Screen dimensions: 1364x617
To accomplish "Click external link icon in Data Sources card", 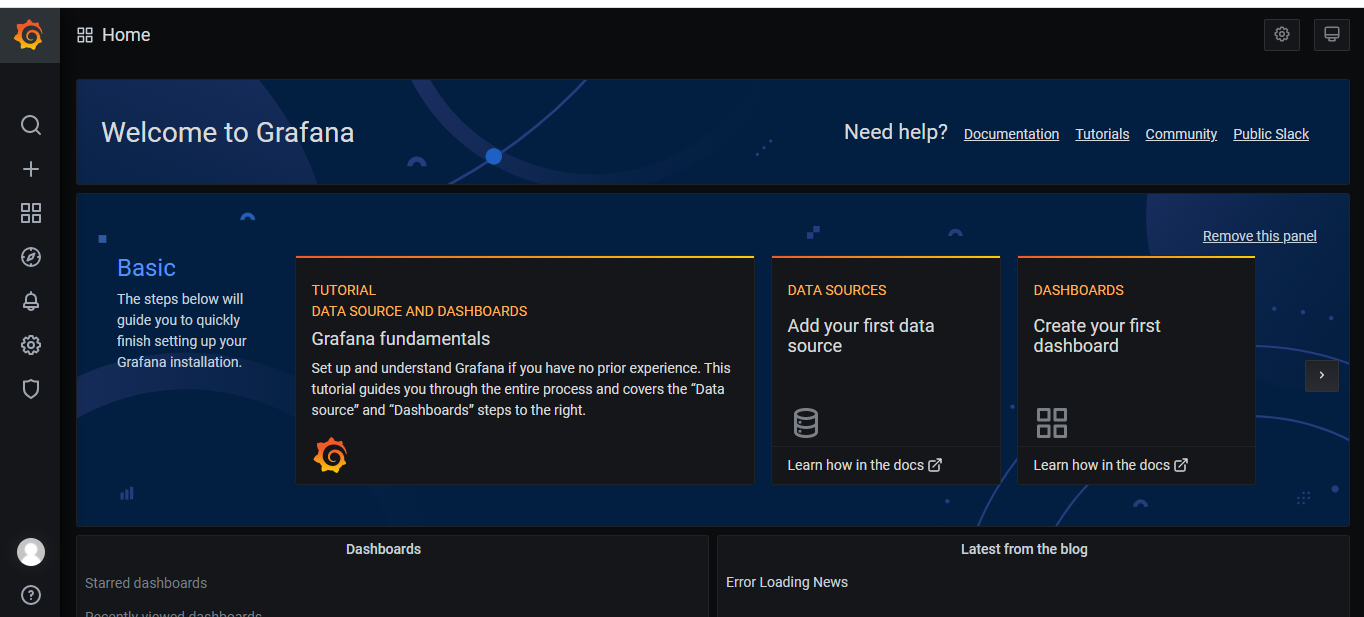I will tap(935, 465).
